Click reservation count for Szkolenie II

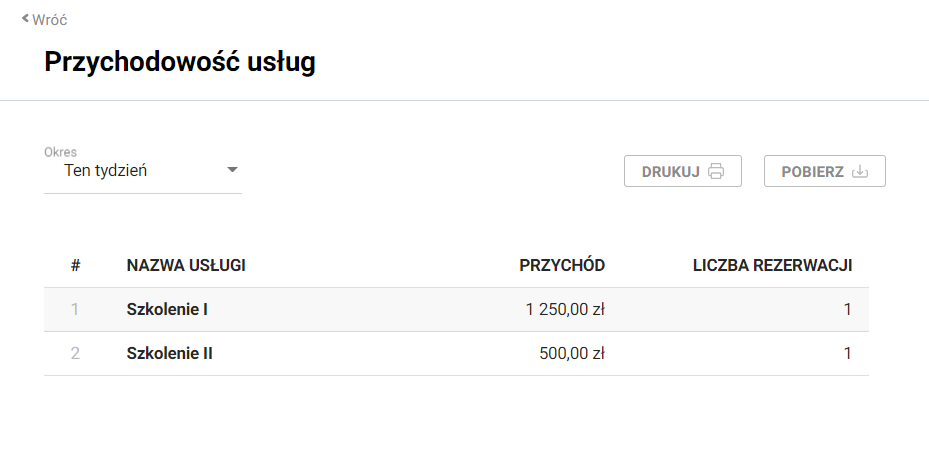pyautogui.click(x=847, y=353)
